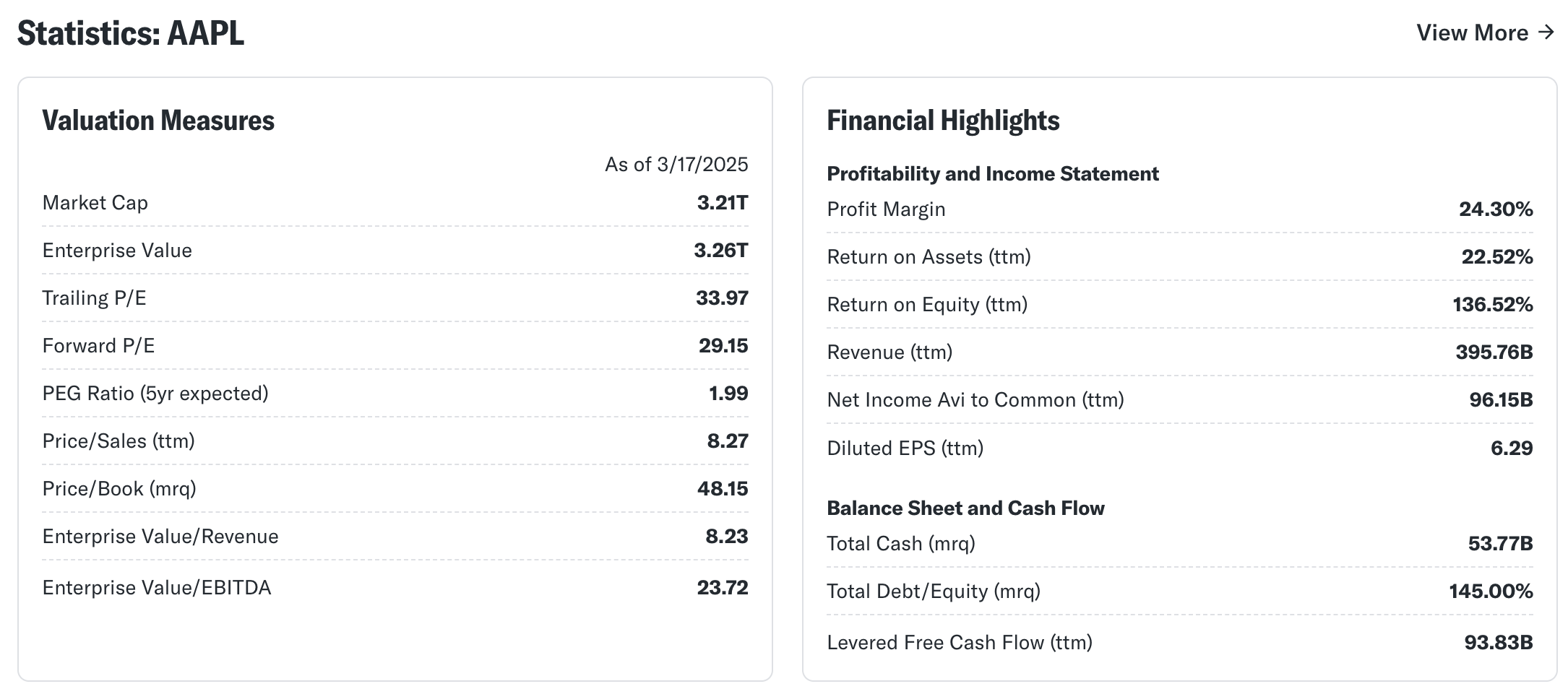Select the 48.15 price/book value
Screen dimensions: 1568x689
tap(723, 489)
